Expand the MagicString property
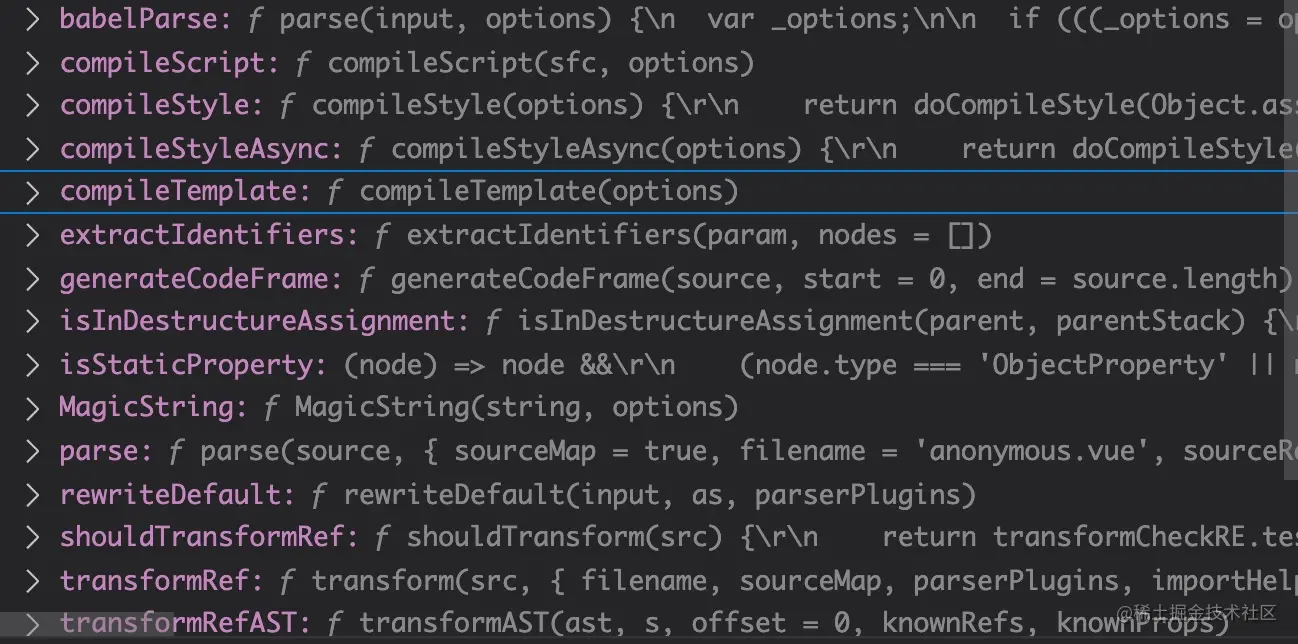Image resolution: width=1298 pixels, height=644 pixels. click(33, 408)
